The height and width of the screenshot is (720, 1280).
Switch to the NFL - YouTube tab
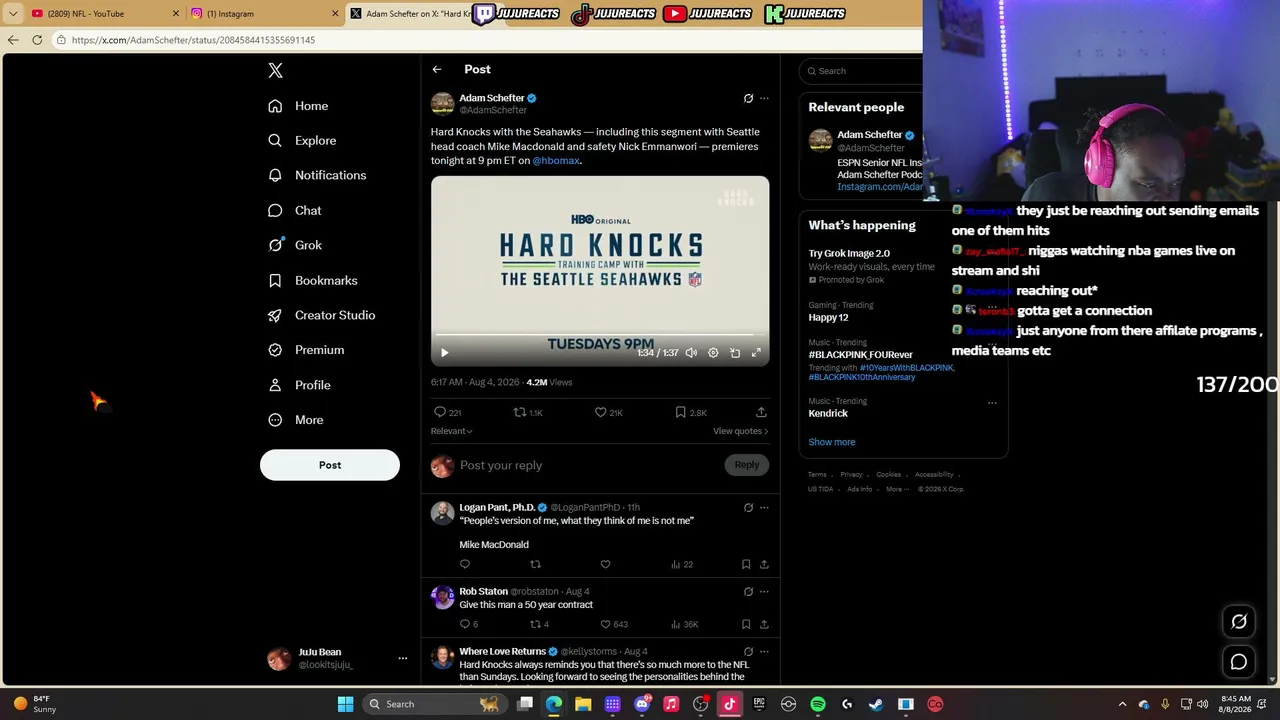[x=105, y=14]
